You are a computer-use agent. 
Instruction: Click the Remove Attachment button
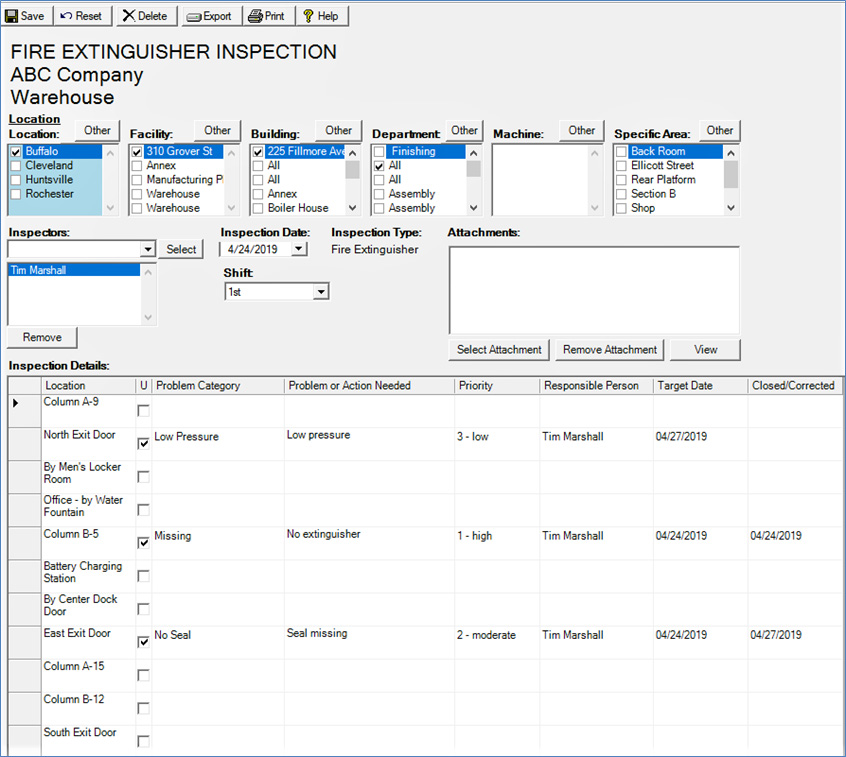point(610,350)
